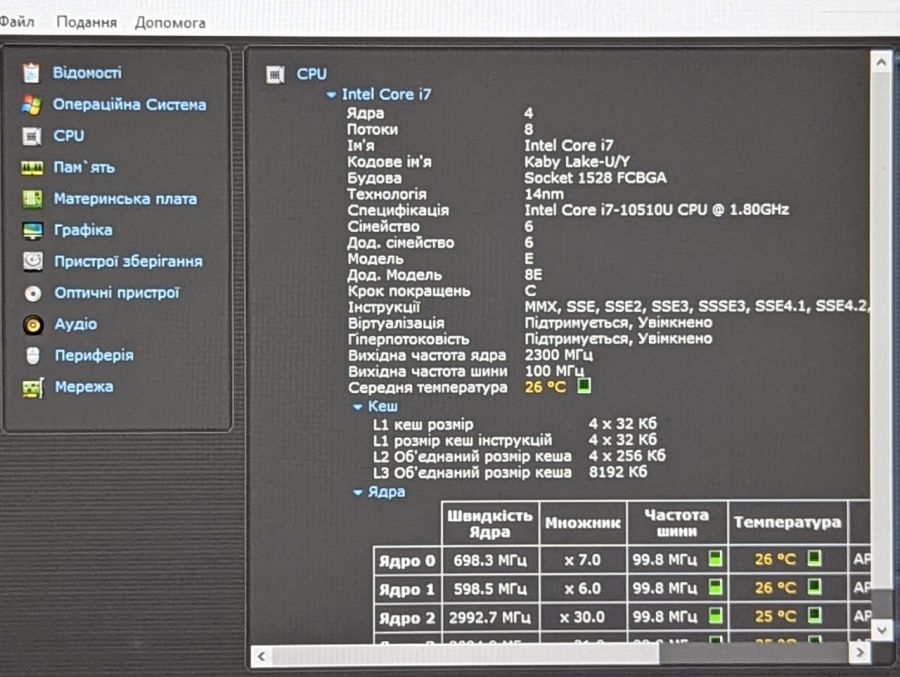
Task: Click the Аудіо speaker icon
Action: point(33,324)
